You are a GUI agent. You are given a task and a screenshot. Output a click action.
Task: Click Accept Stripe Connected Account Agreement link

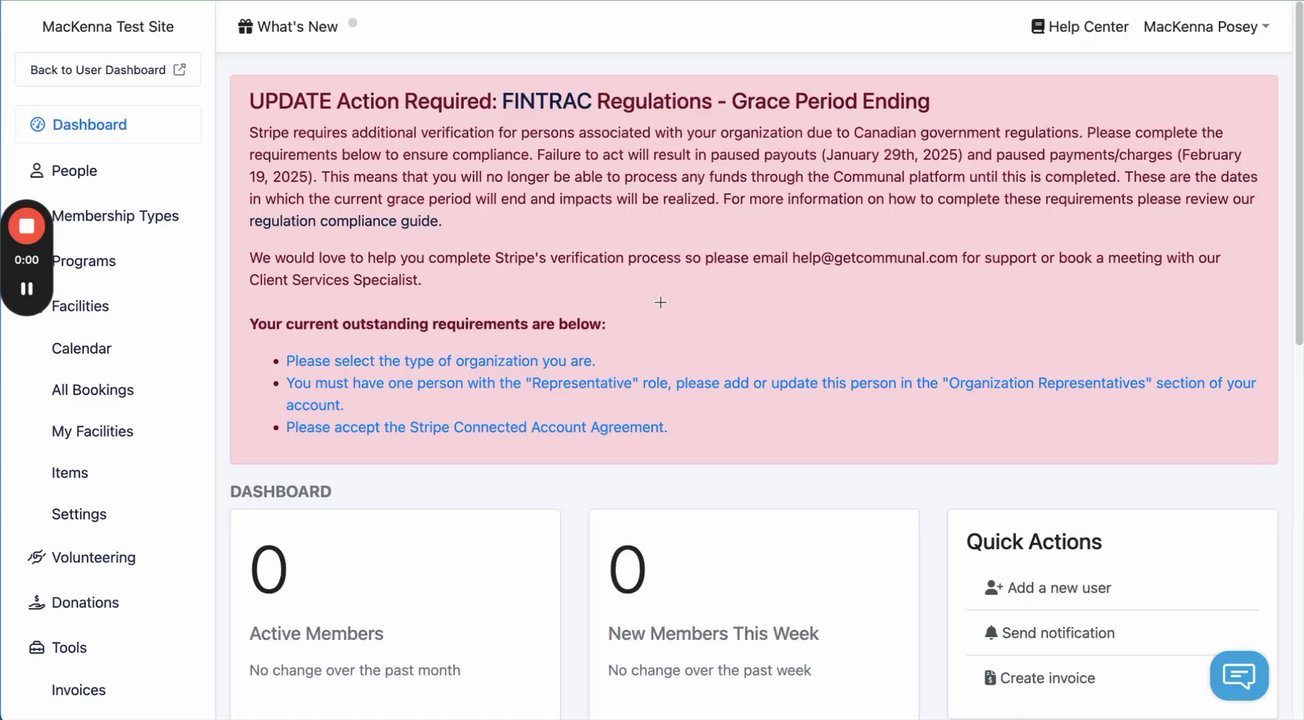point(476,427)
